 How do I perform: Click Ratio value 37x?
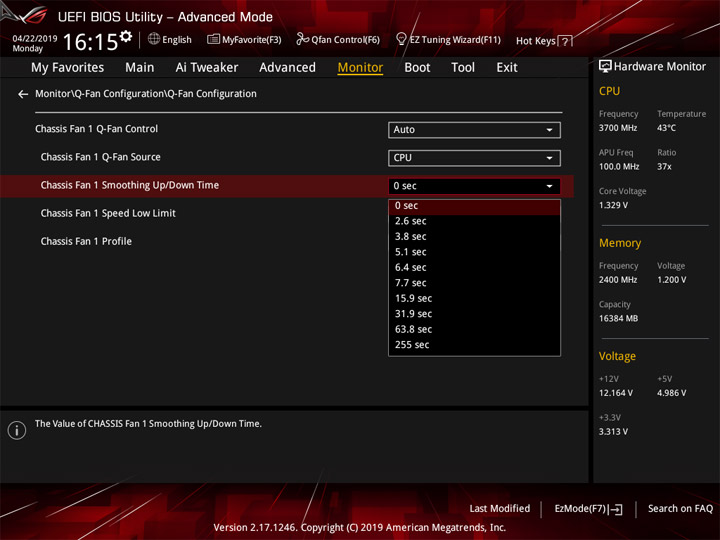(664, 167)
